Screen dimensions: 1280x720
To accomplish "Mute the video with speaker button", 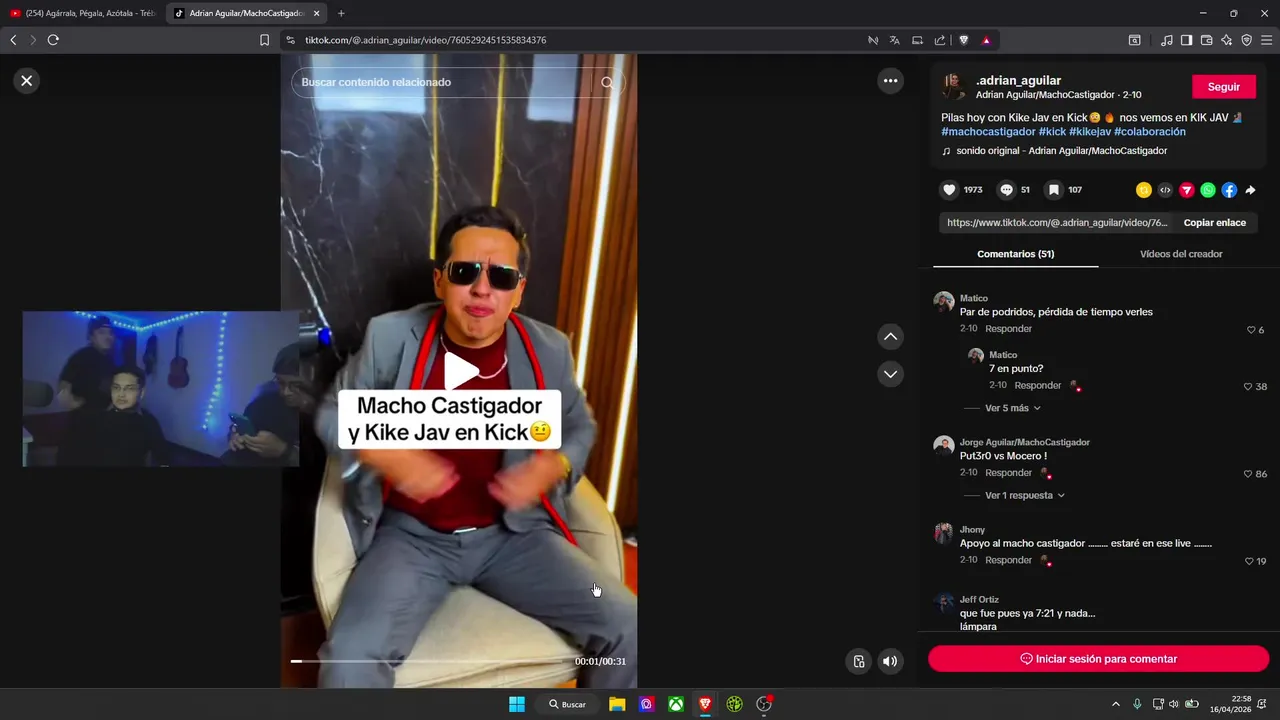I will 890,661.
